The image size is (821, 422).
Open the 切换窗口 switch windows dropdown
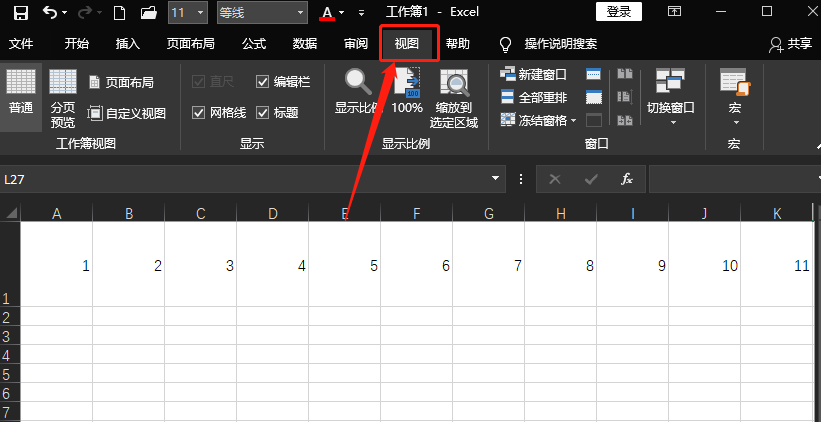point(670,98)
